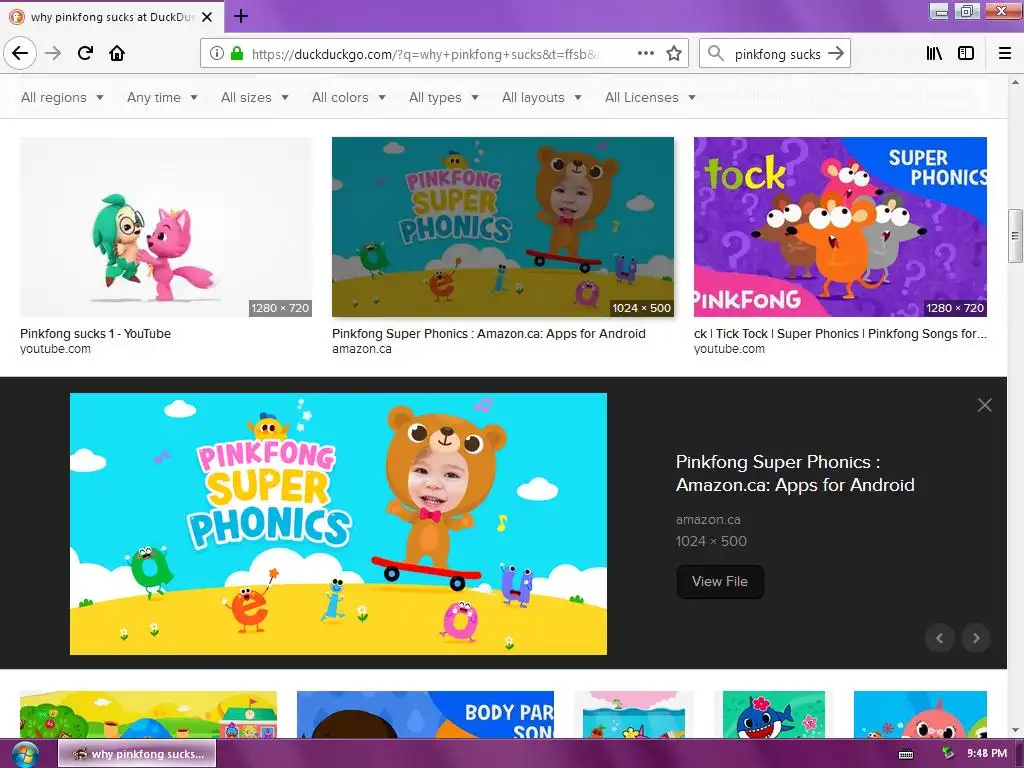Open detail panel title 'Pinkfong Super Phonics : Amazon.ca'

pyautogui.click(x=795, y=473)
